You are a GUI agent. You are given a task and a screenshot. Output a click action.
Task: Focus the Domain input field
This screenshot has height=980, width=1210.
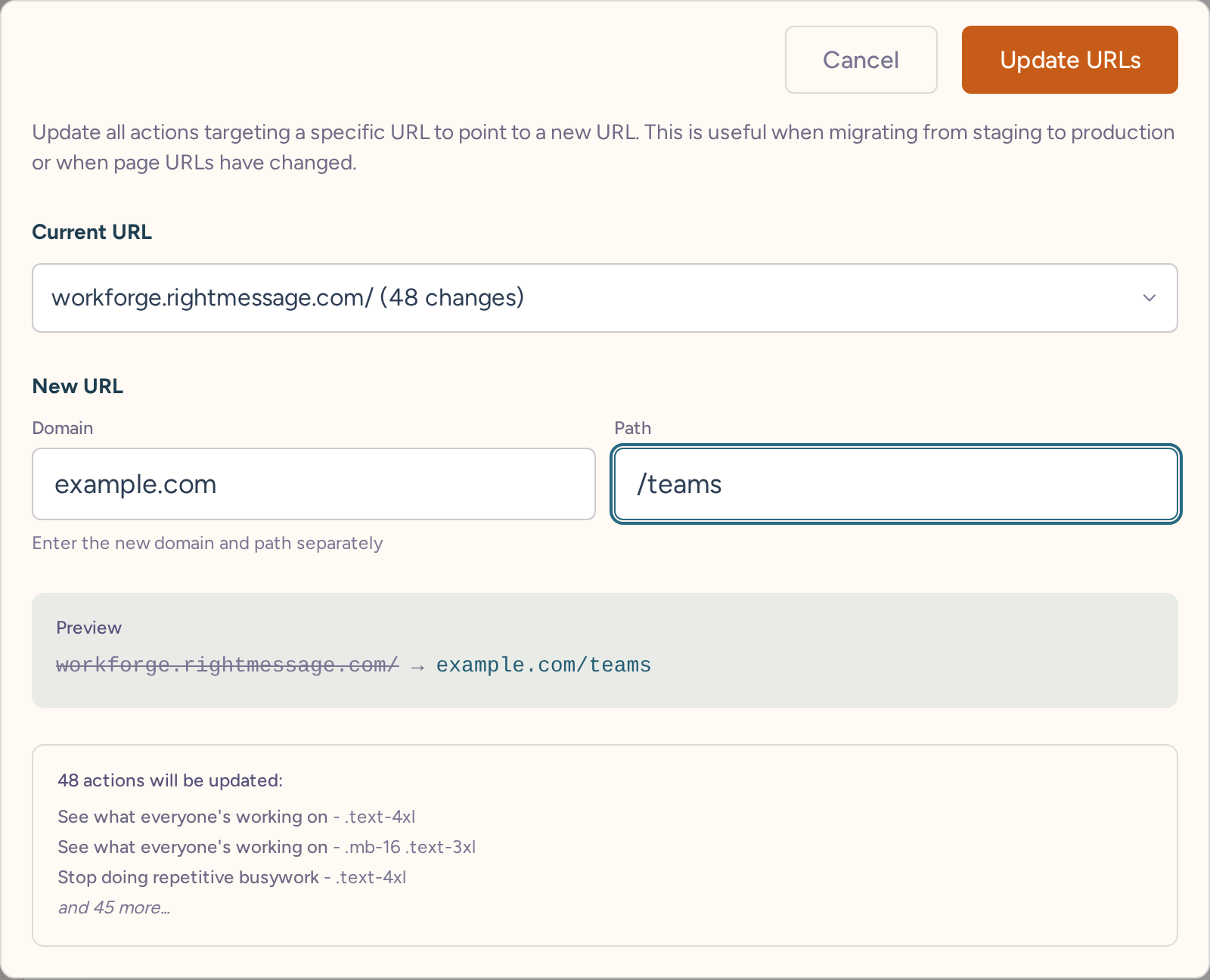point(314,484)
